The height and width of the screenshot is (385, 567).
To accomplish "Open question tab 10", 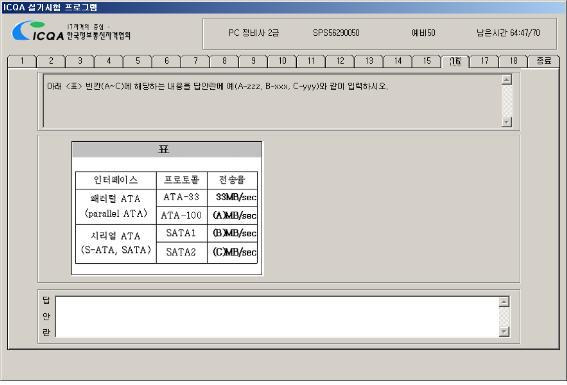I will [x=282, y=61].
